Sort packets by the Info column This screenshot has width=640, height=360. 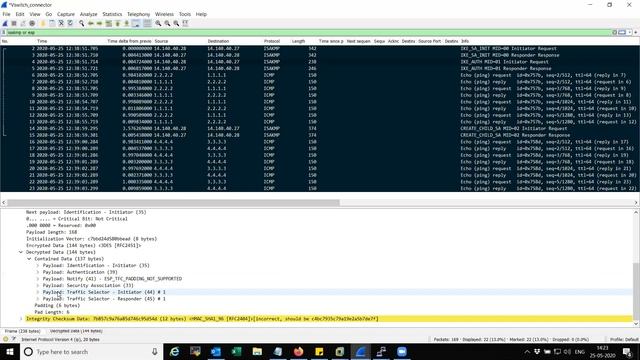[465, 41]
